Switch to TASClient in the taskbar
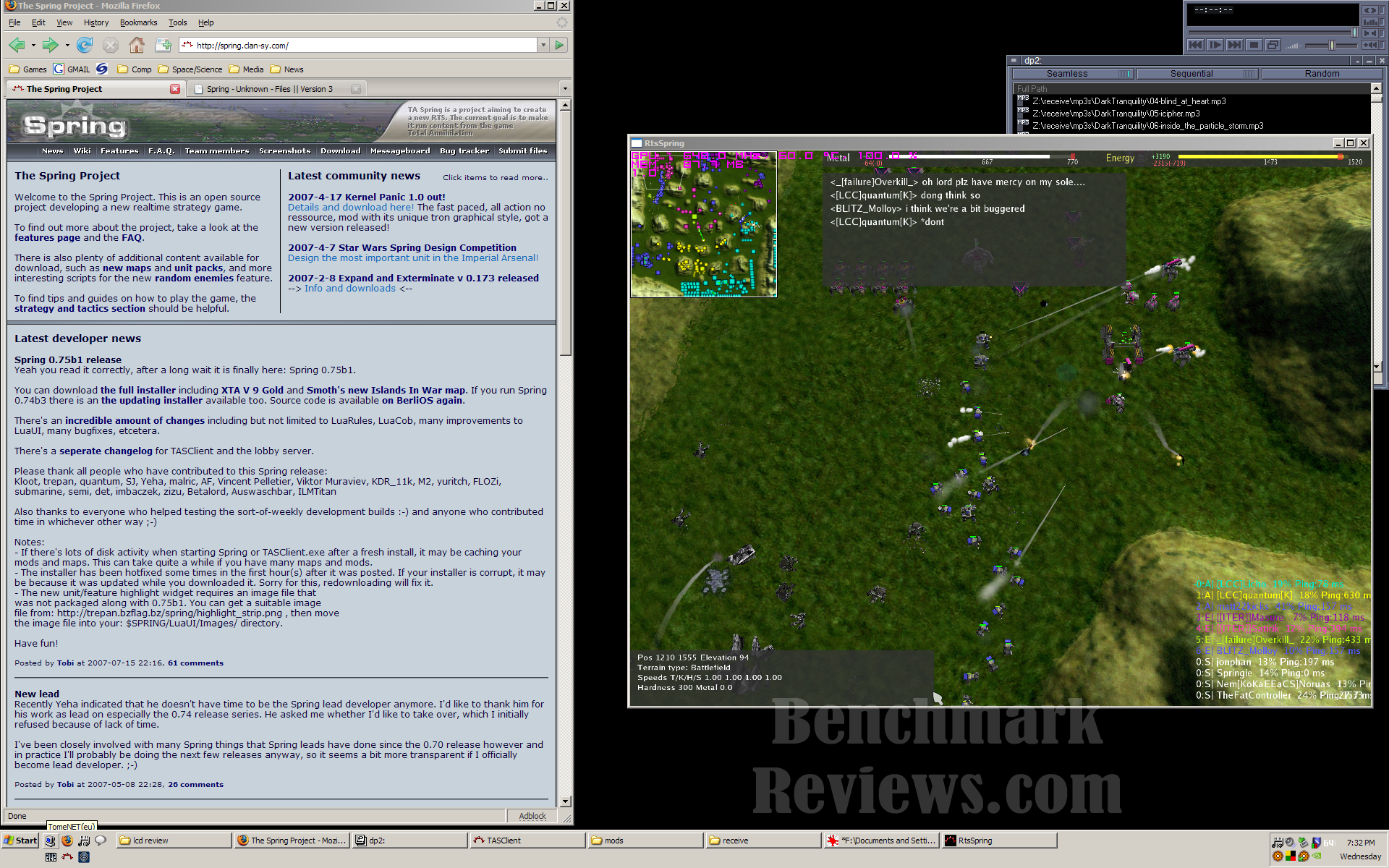Viewport: 1389px width, 868px height. click(527, 841)
